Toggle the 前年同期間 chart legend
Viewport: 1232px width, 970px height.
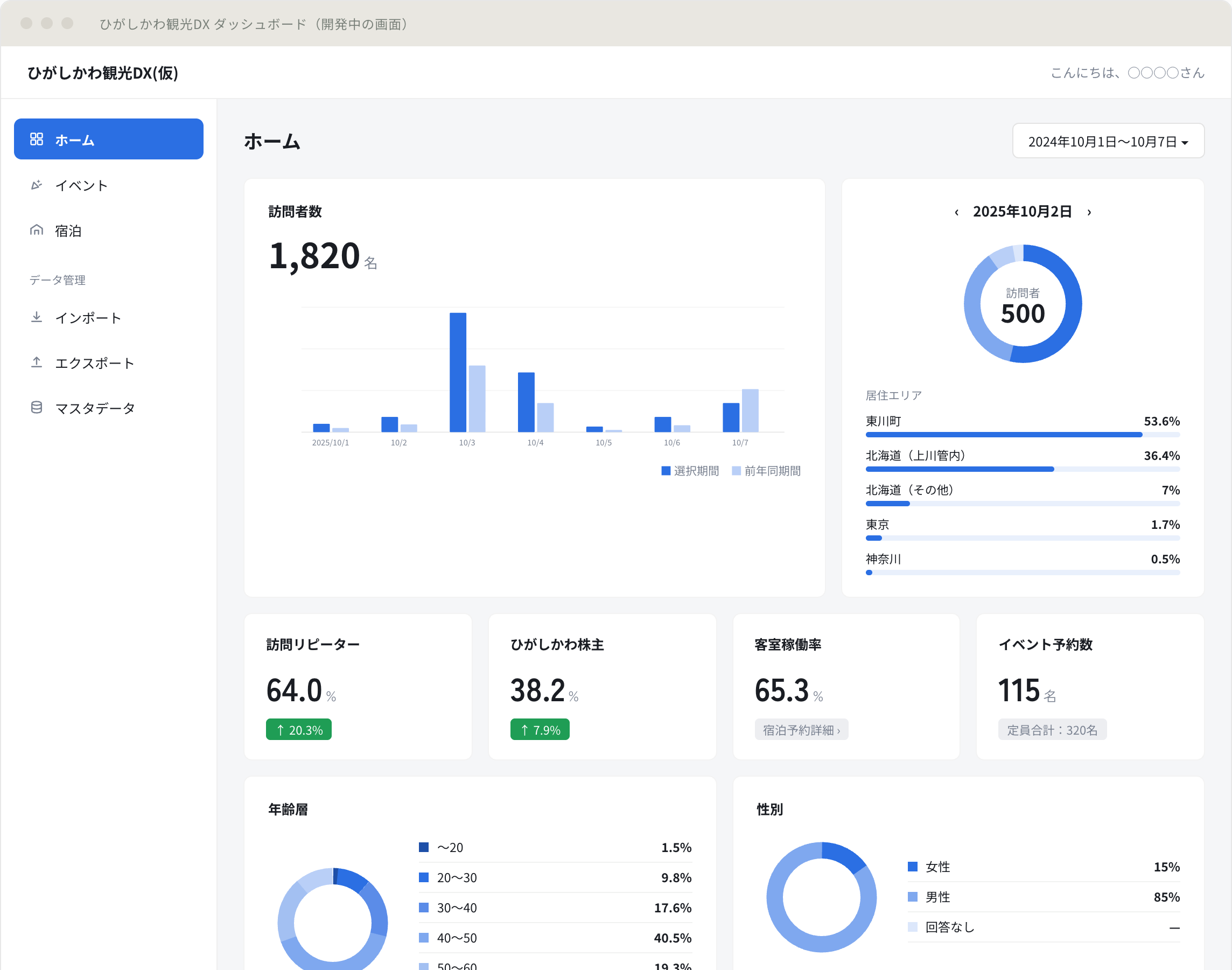tap(766, 471)
